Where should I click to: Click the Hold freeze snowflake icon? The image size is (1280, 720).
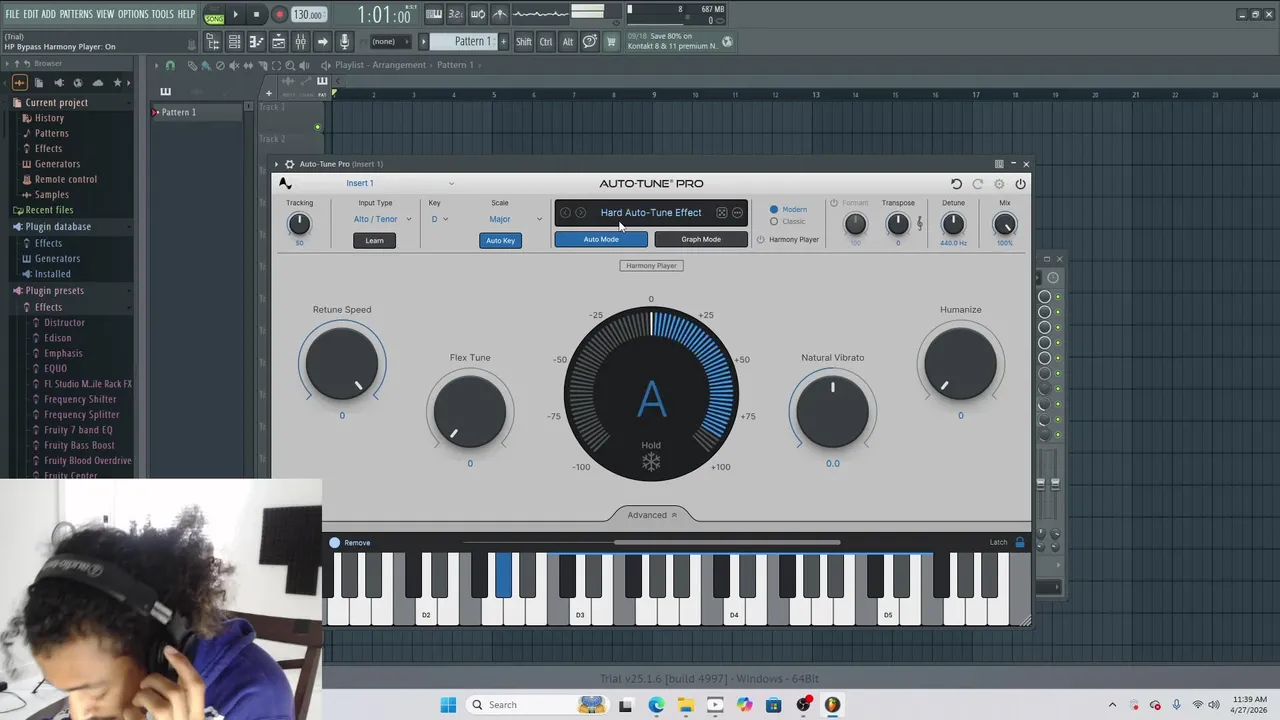point(651,462)
